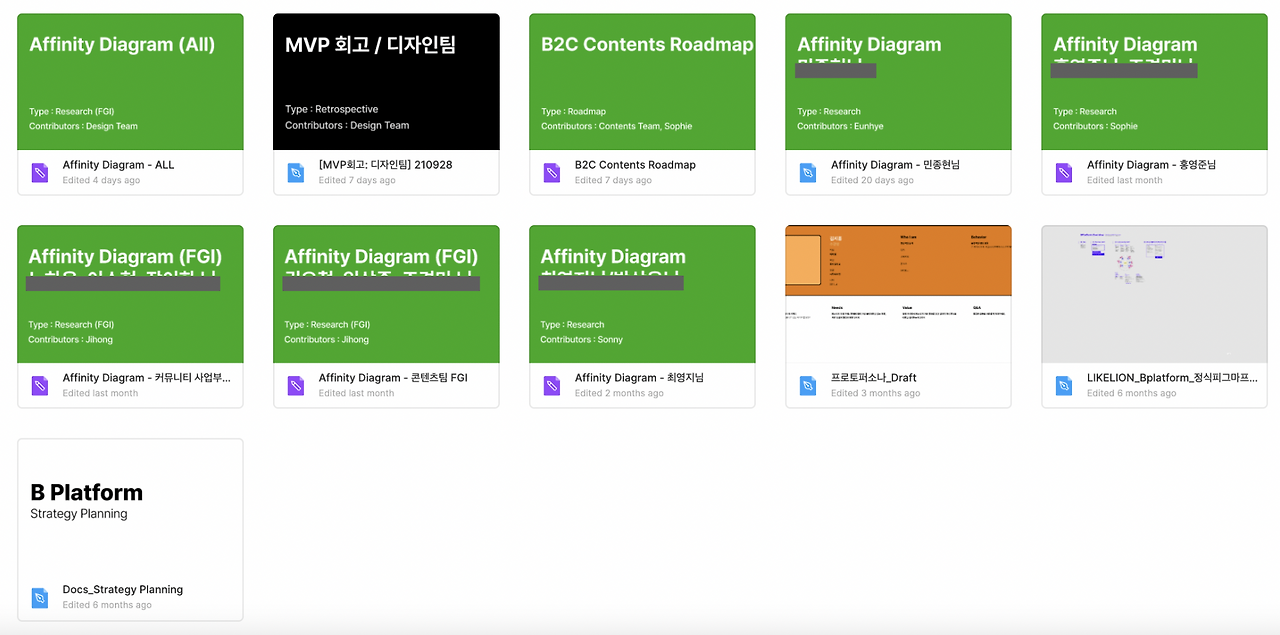
Task: Open the thumbnail with Contributors : Sophie, Type Research
Action: 1154,82
